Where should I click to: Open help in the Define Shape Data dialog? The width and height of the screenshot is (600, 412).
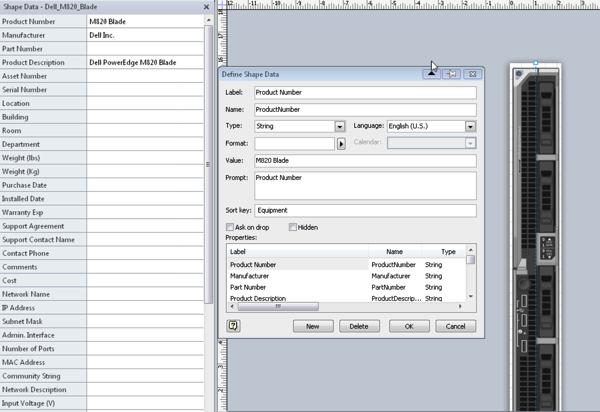[233, 326]
